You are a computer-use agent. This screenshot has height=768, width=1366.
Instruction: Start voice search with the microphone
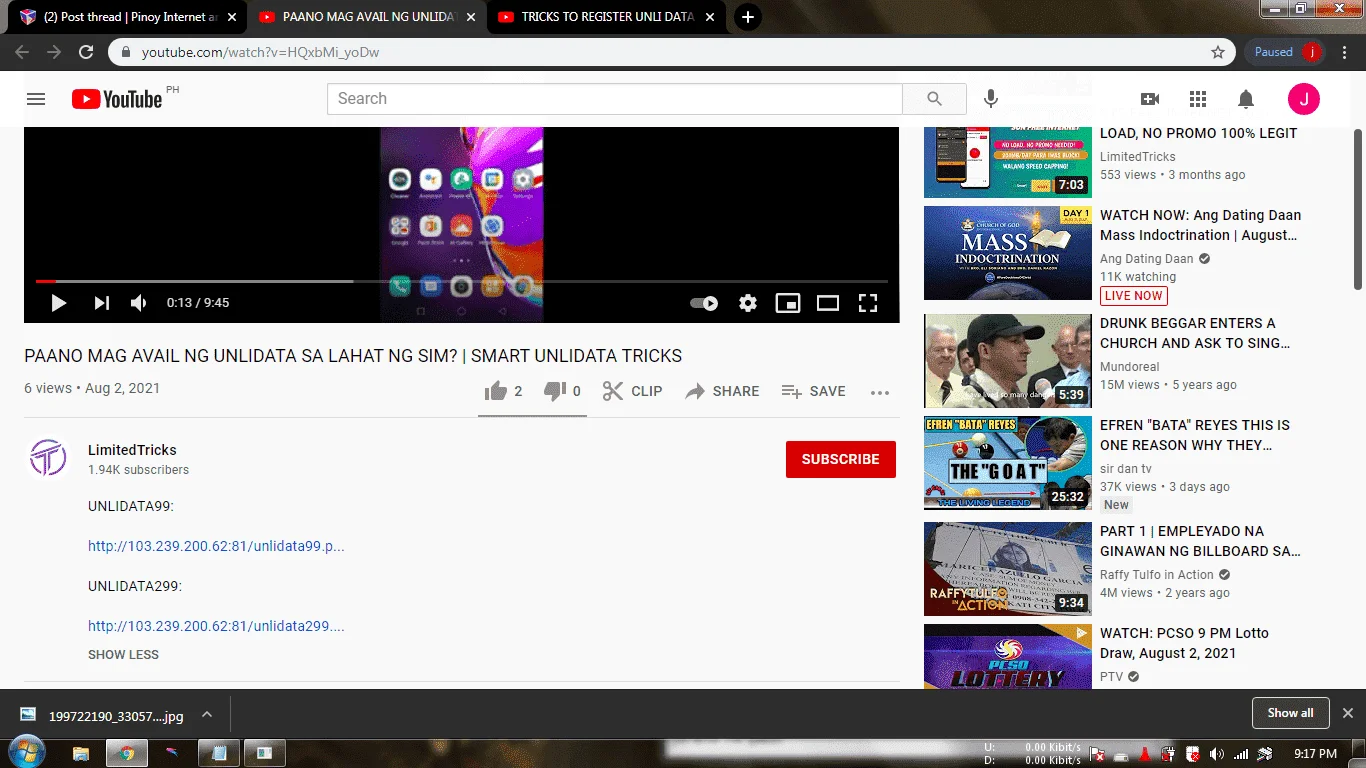991,99
